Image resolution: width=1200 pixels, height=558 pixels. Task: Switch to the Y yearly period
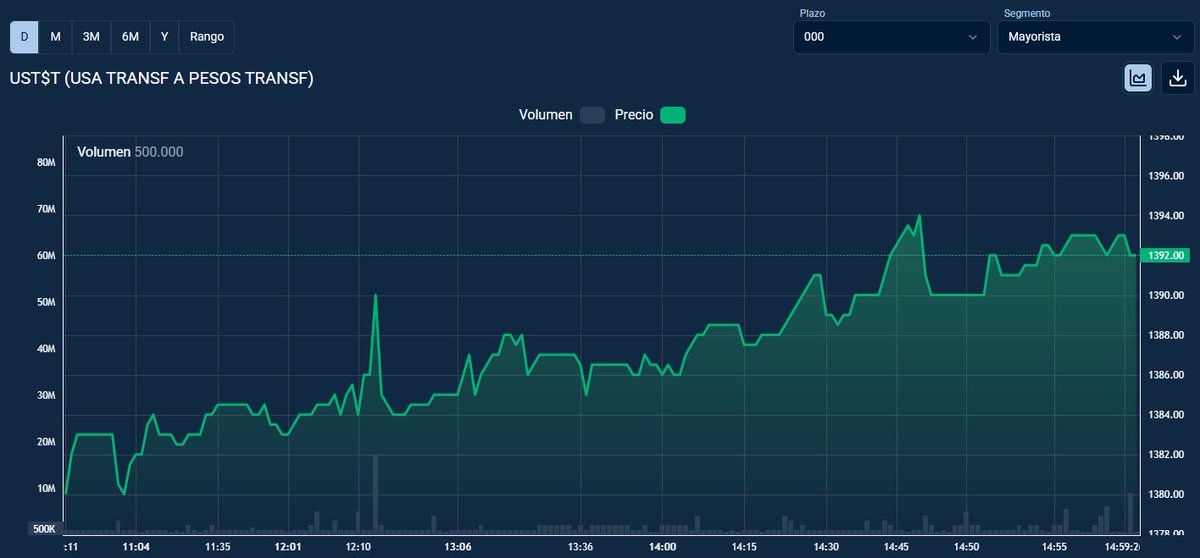pyautogui.click(x=164, y=37)
